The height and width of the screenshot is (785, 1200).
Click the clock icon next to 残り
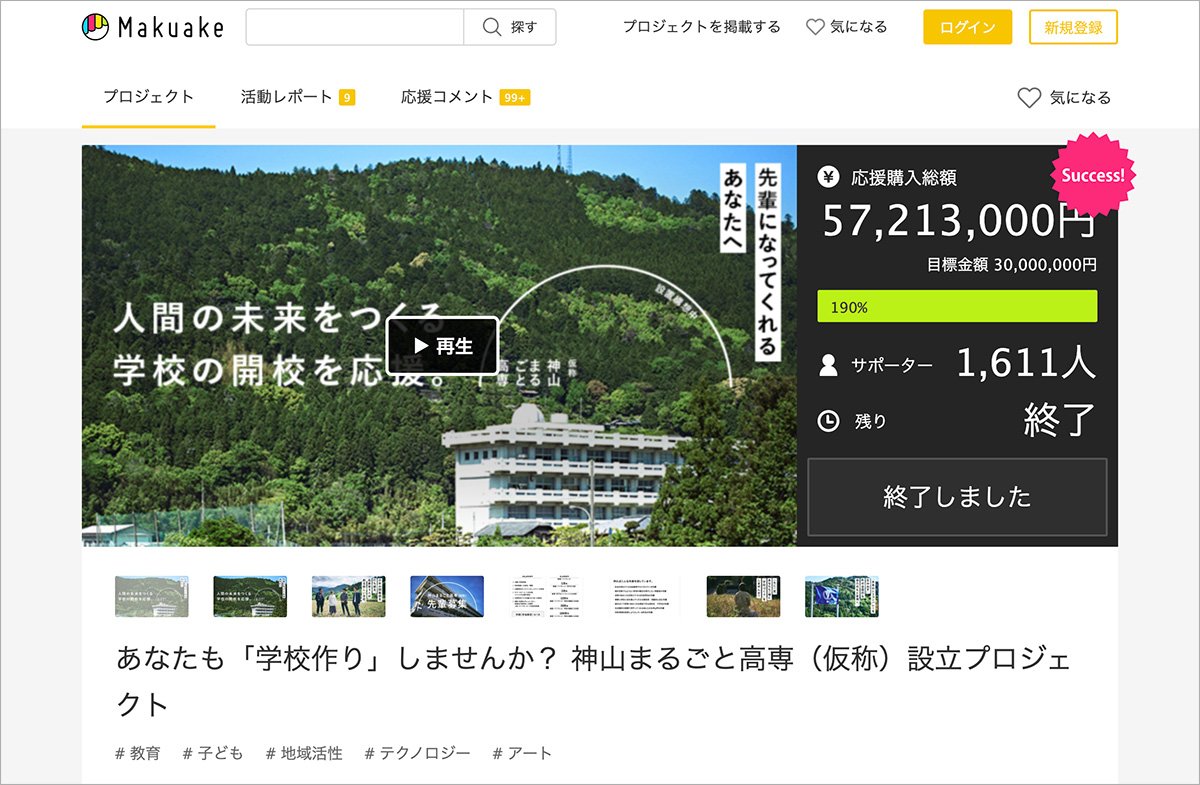828,421
